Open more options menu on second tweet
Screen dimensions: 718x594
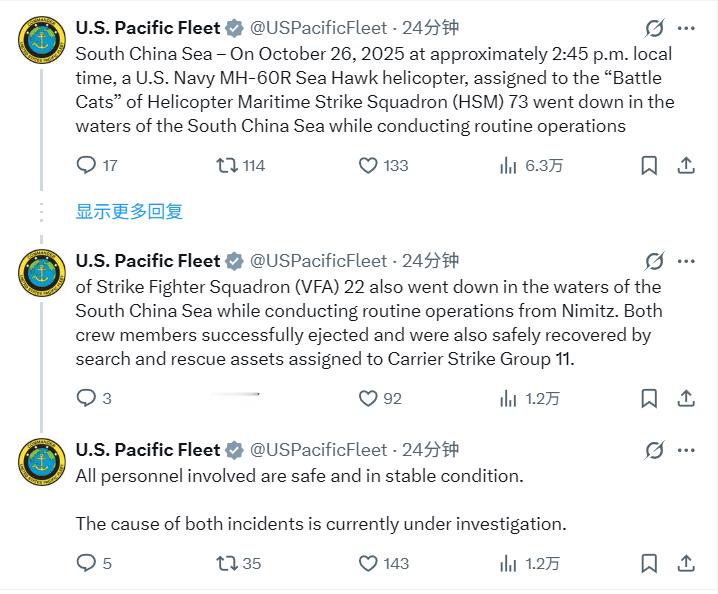[686, 261]
